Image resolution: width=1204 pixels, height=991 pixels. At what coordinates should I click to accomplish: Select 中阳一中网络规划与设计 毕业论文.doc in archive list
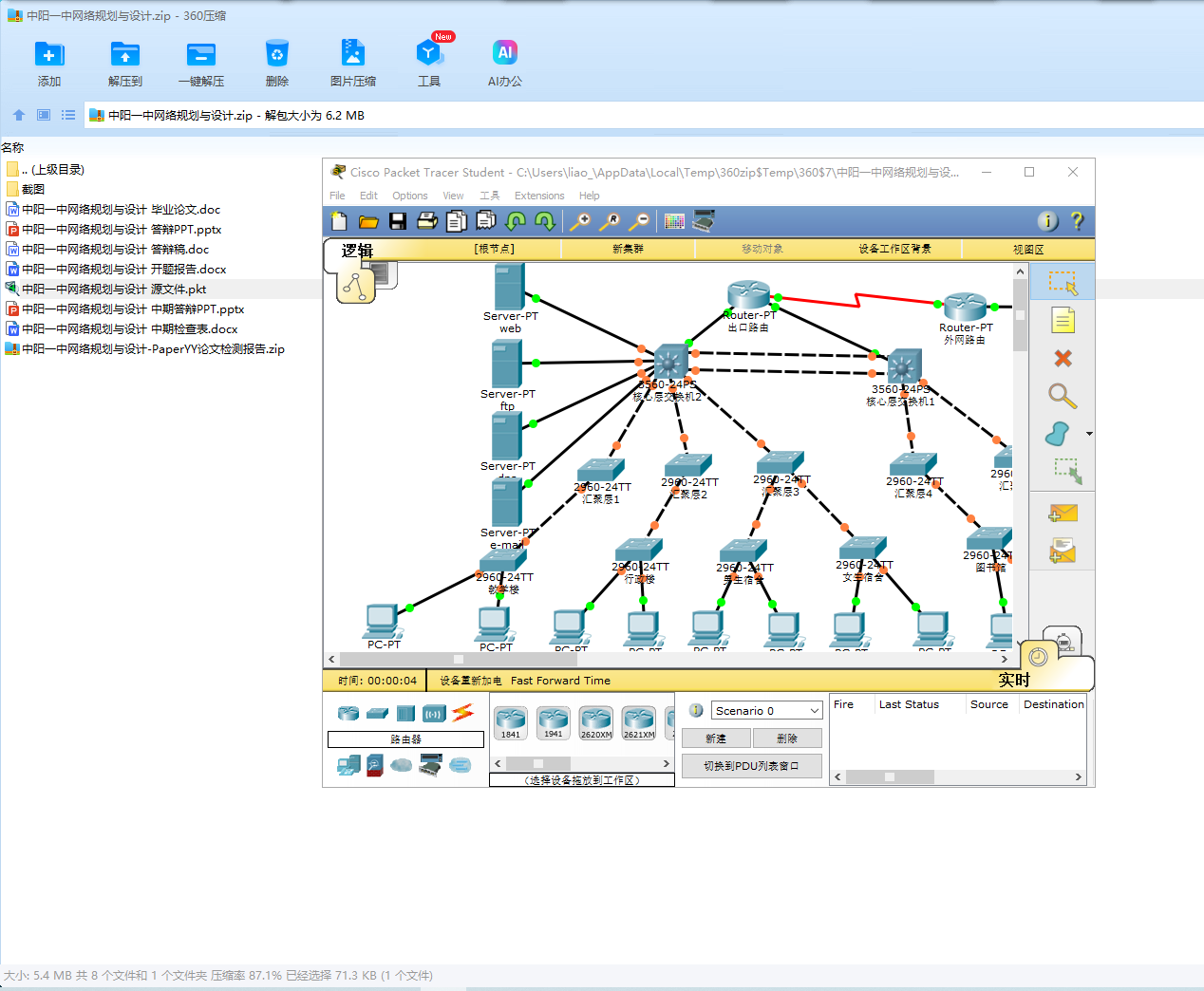tap(122, 209)
